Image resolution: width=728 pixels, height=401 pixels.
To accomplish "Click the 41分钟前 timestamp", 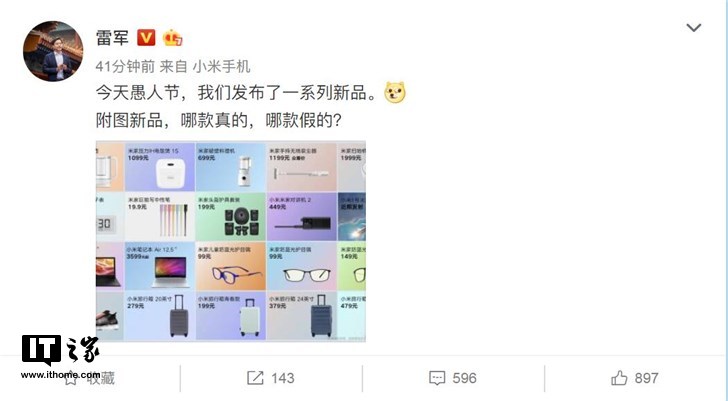I will click(x=125, y=66).
